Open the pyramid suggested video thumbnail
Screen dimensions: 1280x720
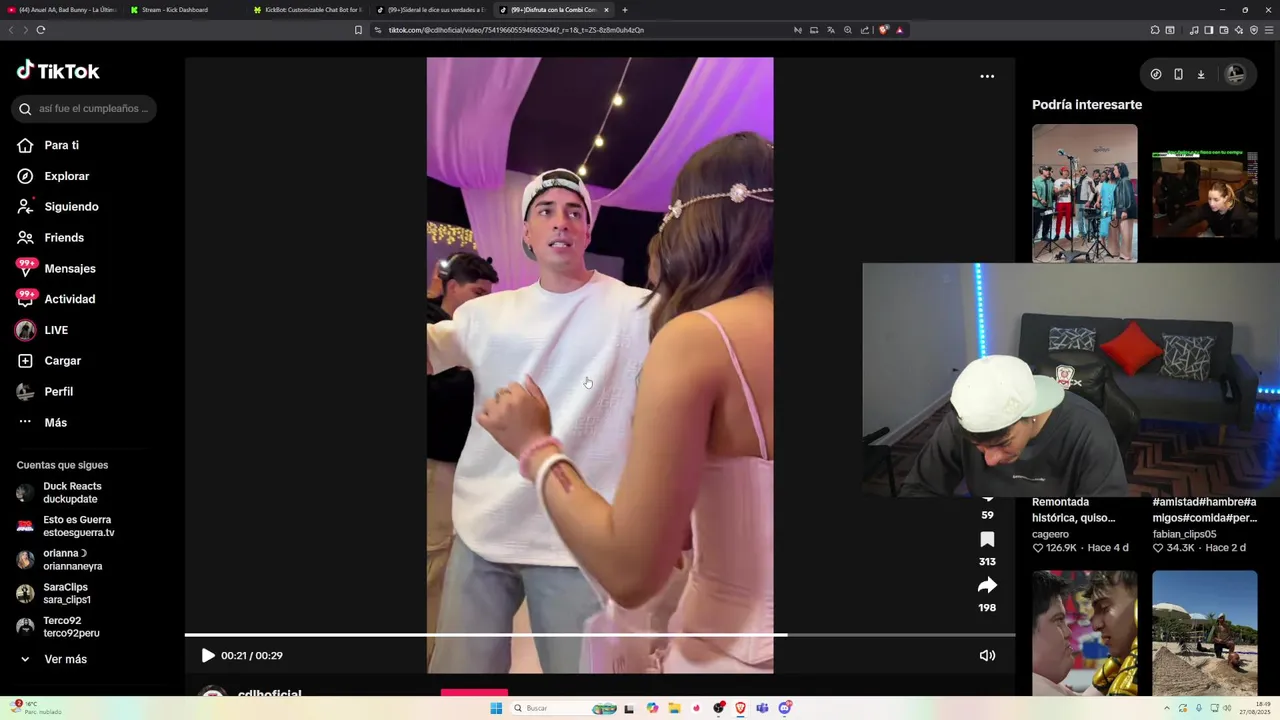pyautogui.click(x=1205, y=633)
